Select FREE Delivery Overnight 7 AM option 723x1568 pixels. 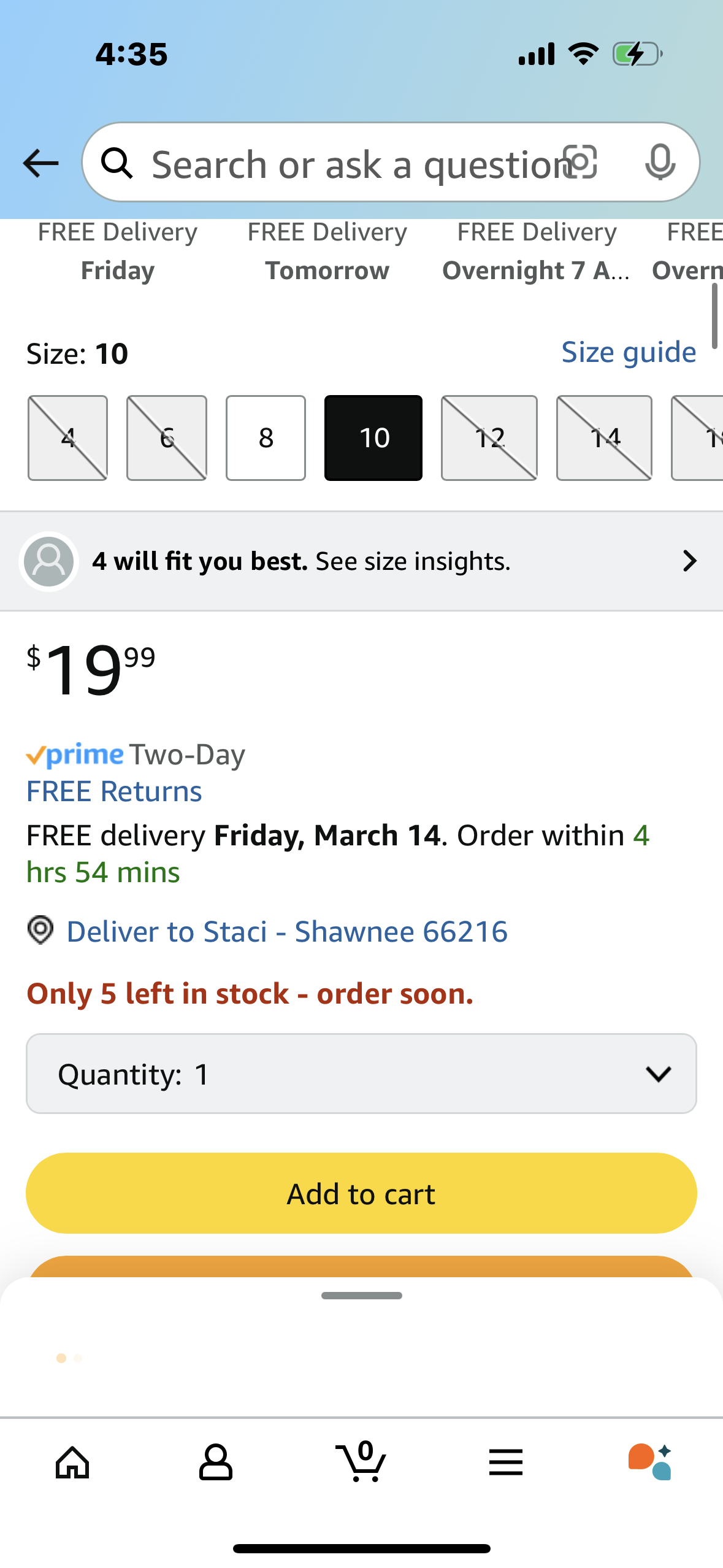point(536,252)
